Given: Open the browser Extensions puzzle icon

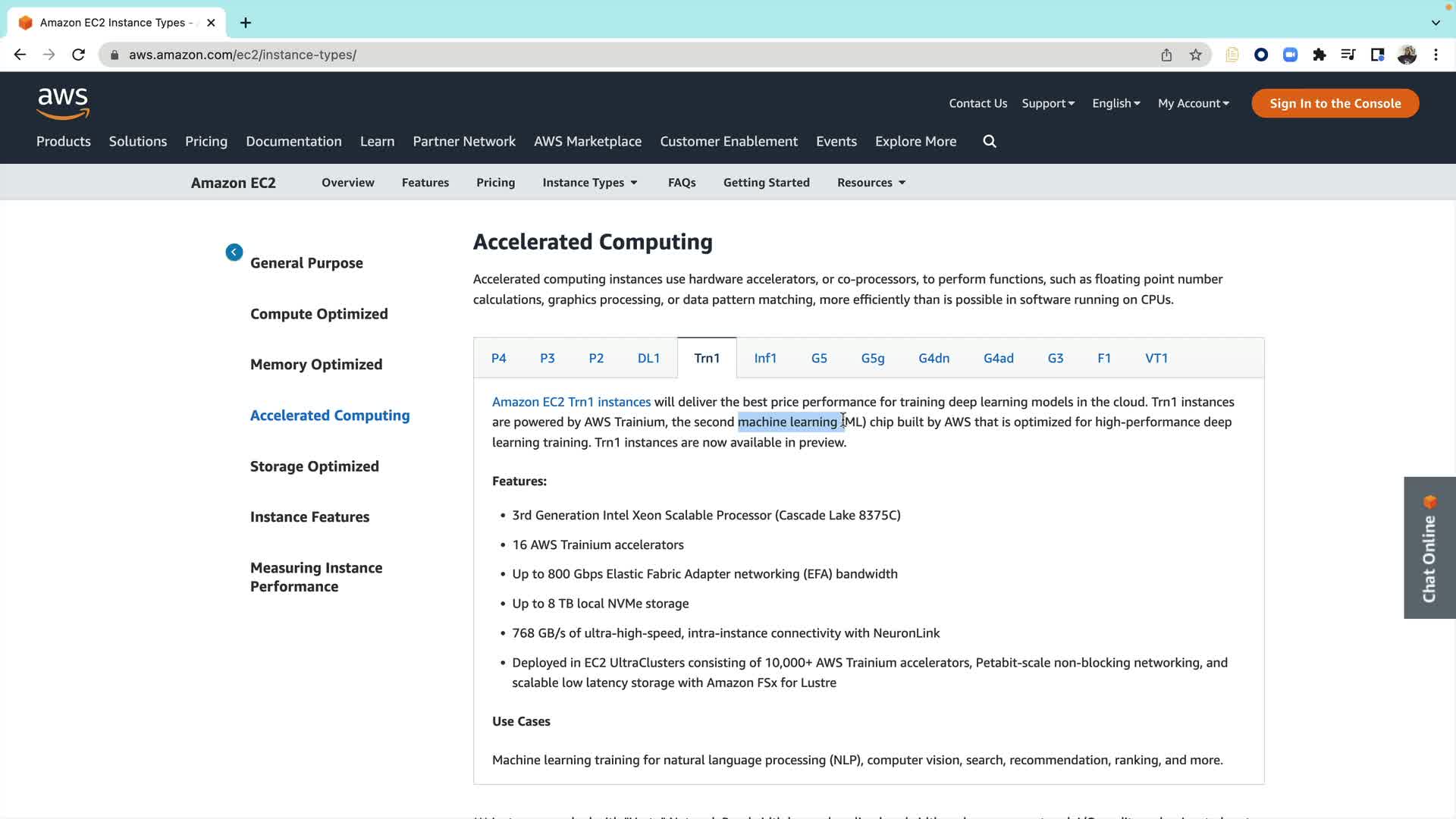Looking at the screenshot, I should pos(1319,55).
